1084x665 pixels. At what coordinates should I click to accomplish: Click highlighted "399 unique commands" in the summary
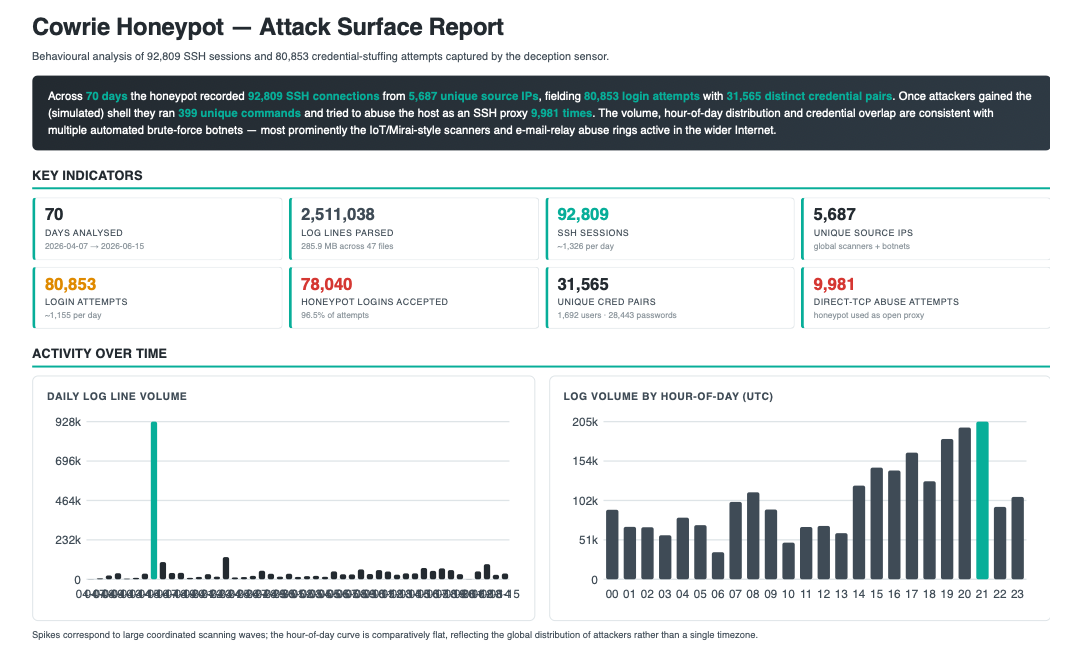239,113
